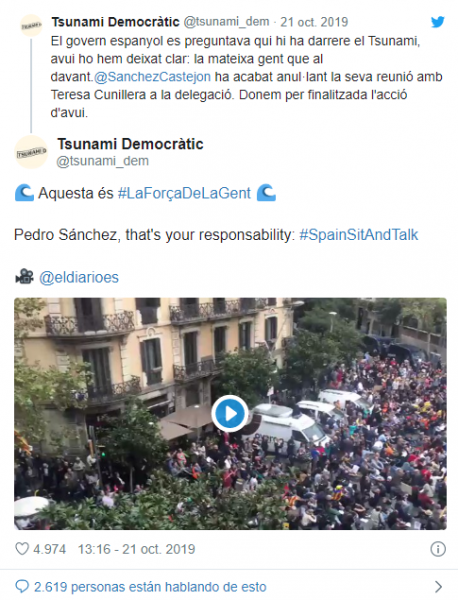
Task: Click the Twitter bird logo icon
Action: [x=437, y=22]
